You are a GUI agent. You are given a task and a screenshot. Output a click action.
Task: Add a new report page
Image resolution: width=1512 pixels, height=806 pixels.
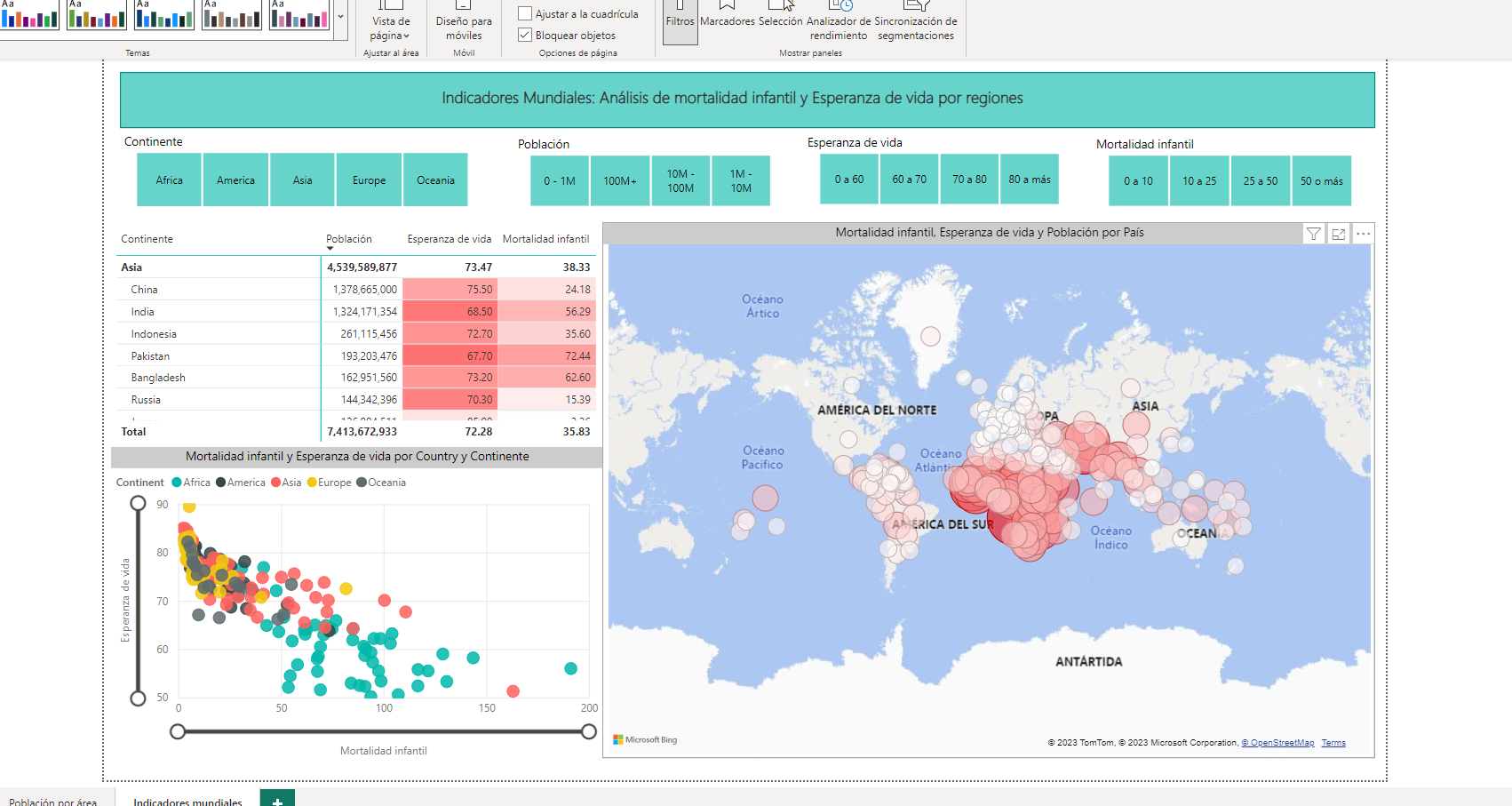click(277, 799)
